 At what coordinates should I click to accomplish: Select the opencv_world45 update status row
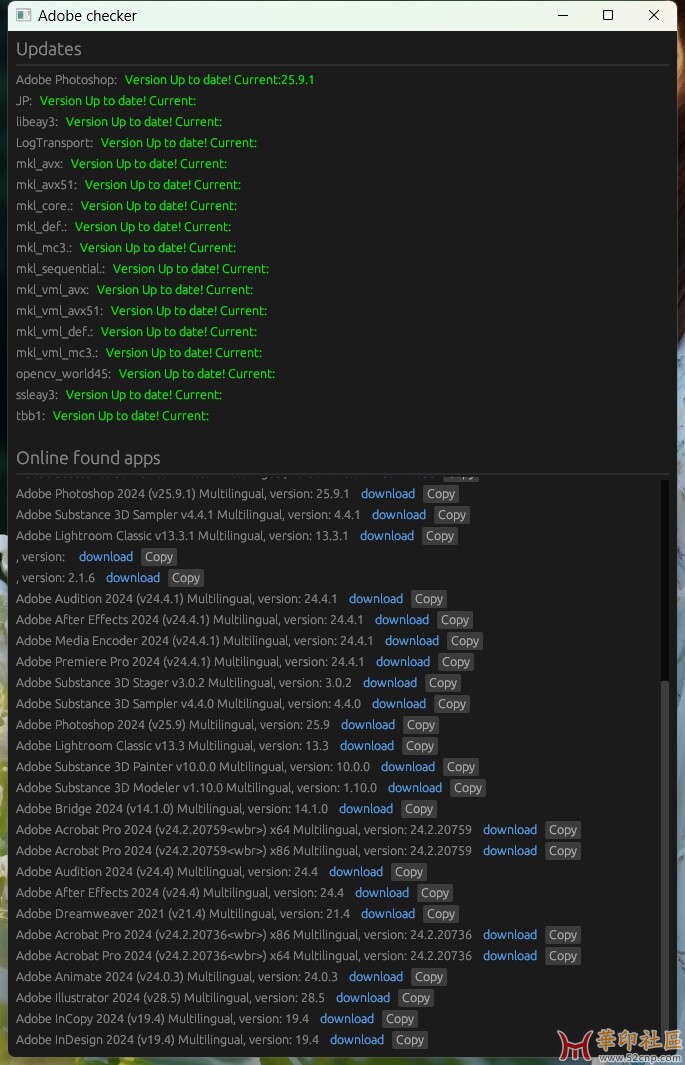[145, 374]
